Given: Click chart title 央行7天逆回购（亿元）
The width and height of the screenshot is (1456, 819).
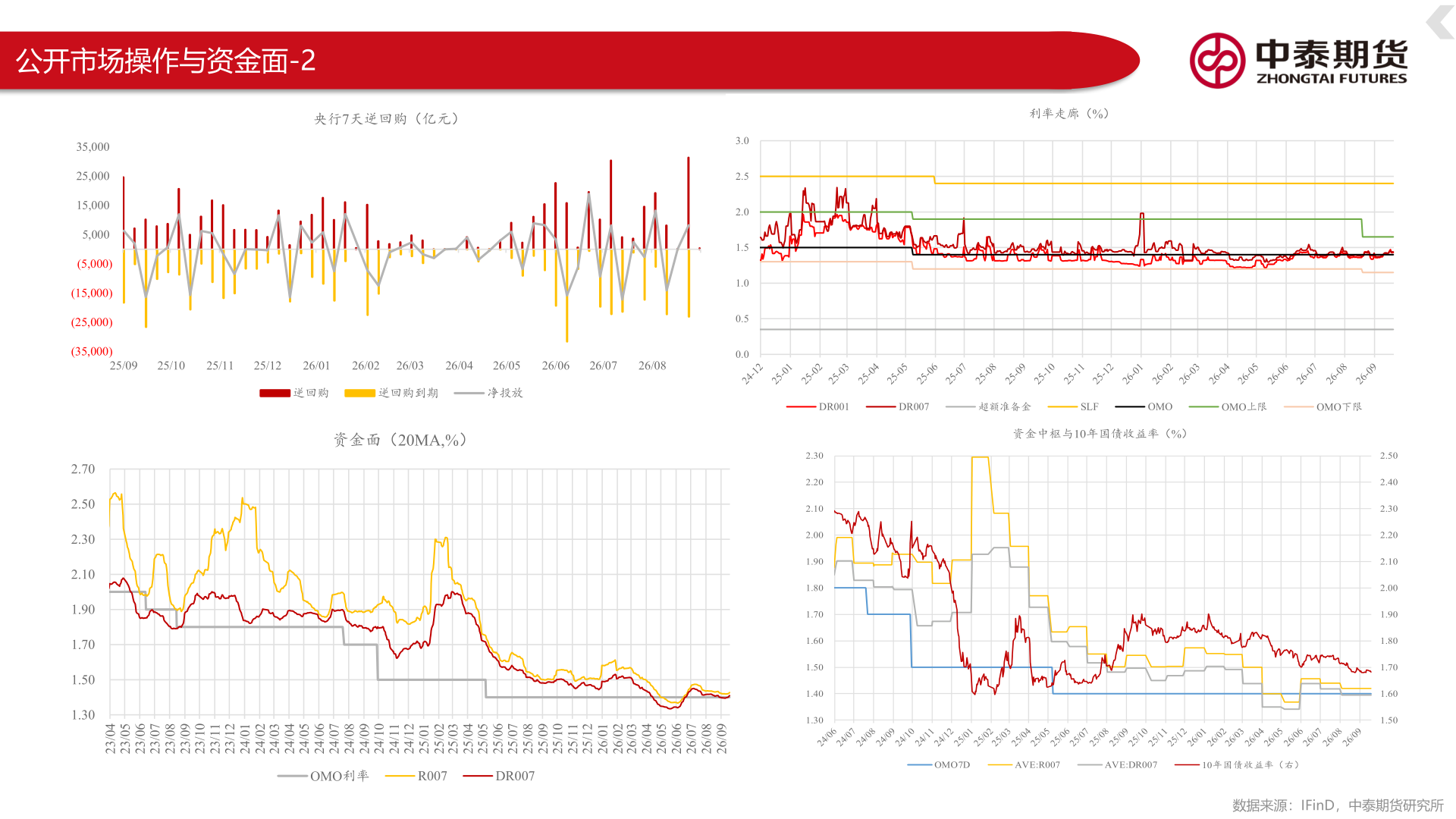Looking at the screenshot, I should coord(388,119).
